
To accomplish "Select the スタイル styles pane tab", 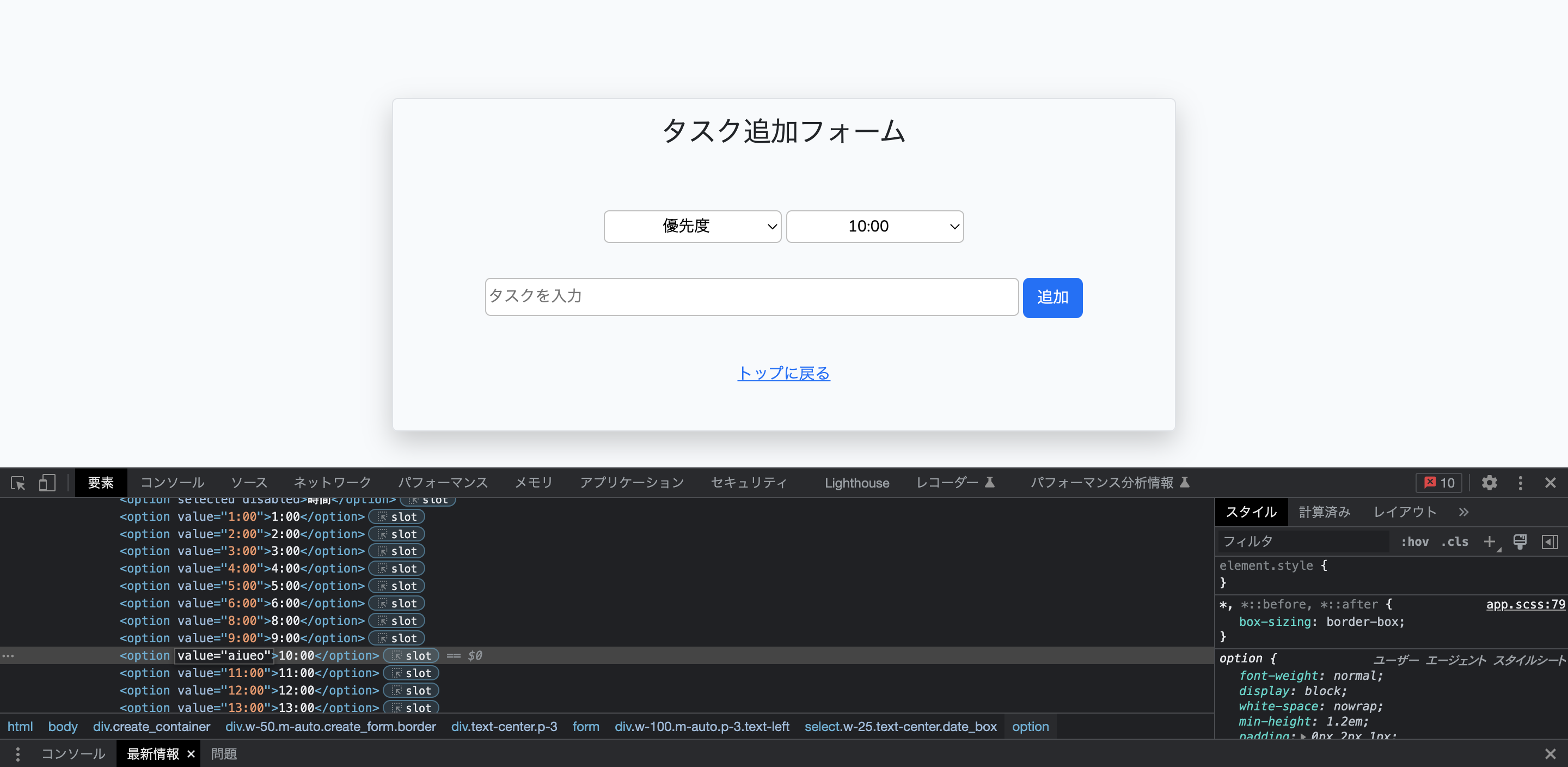I will 1252,512.
